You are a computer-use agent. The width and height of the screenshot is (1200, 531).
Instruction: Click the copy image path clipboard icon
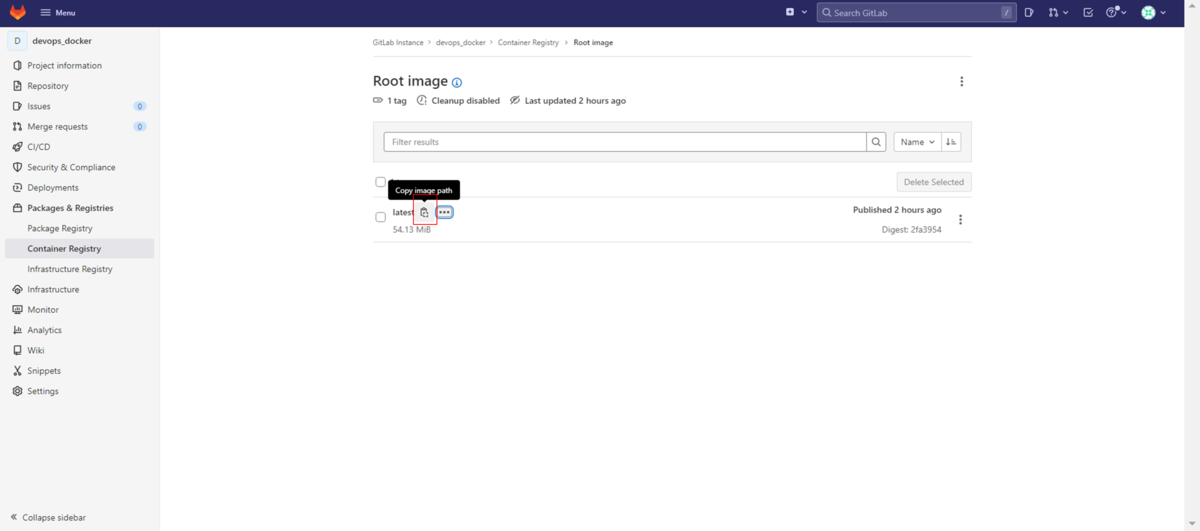424,212
